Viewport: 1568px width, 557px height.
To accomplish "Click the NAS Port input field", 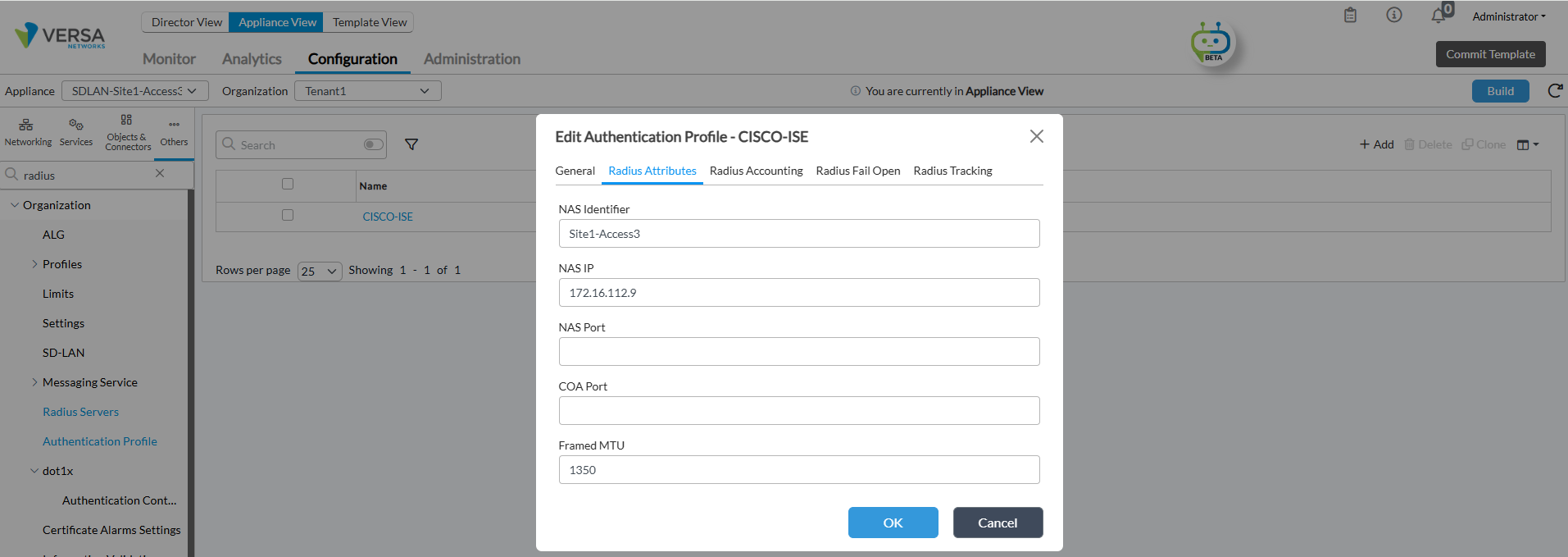I will (799, 352).
